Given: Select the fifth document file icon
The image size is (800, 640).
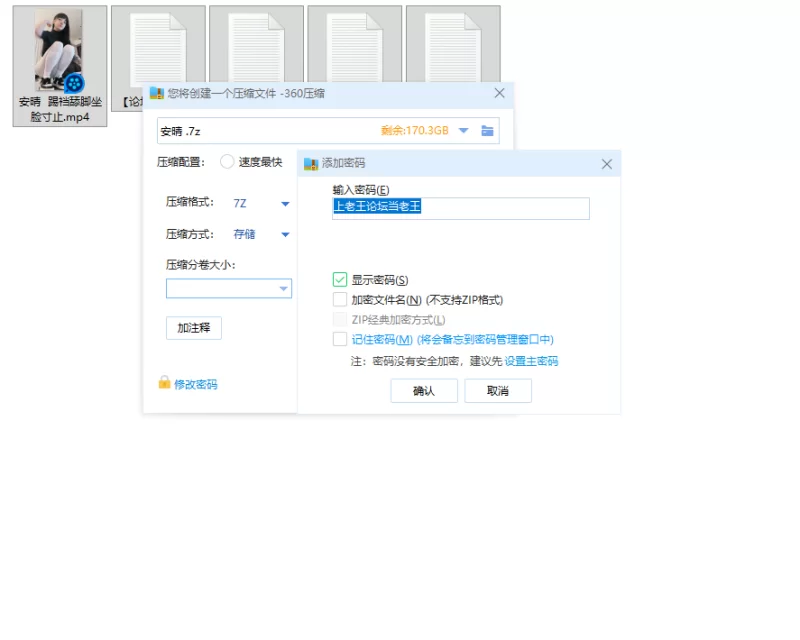Looking at the screenshot, I should tap(453, 48).
